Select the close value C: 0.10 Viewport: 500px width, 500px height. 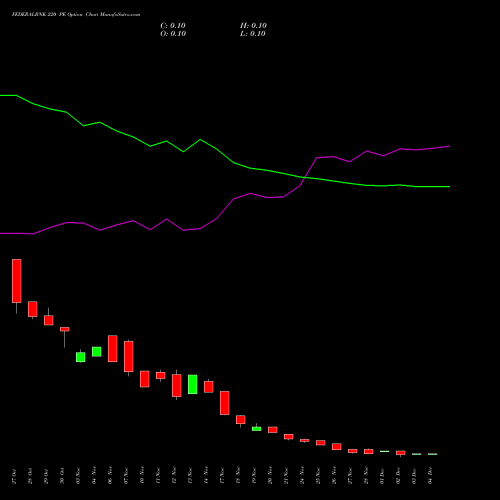pyautogui.click(x=173, y=26)
